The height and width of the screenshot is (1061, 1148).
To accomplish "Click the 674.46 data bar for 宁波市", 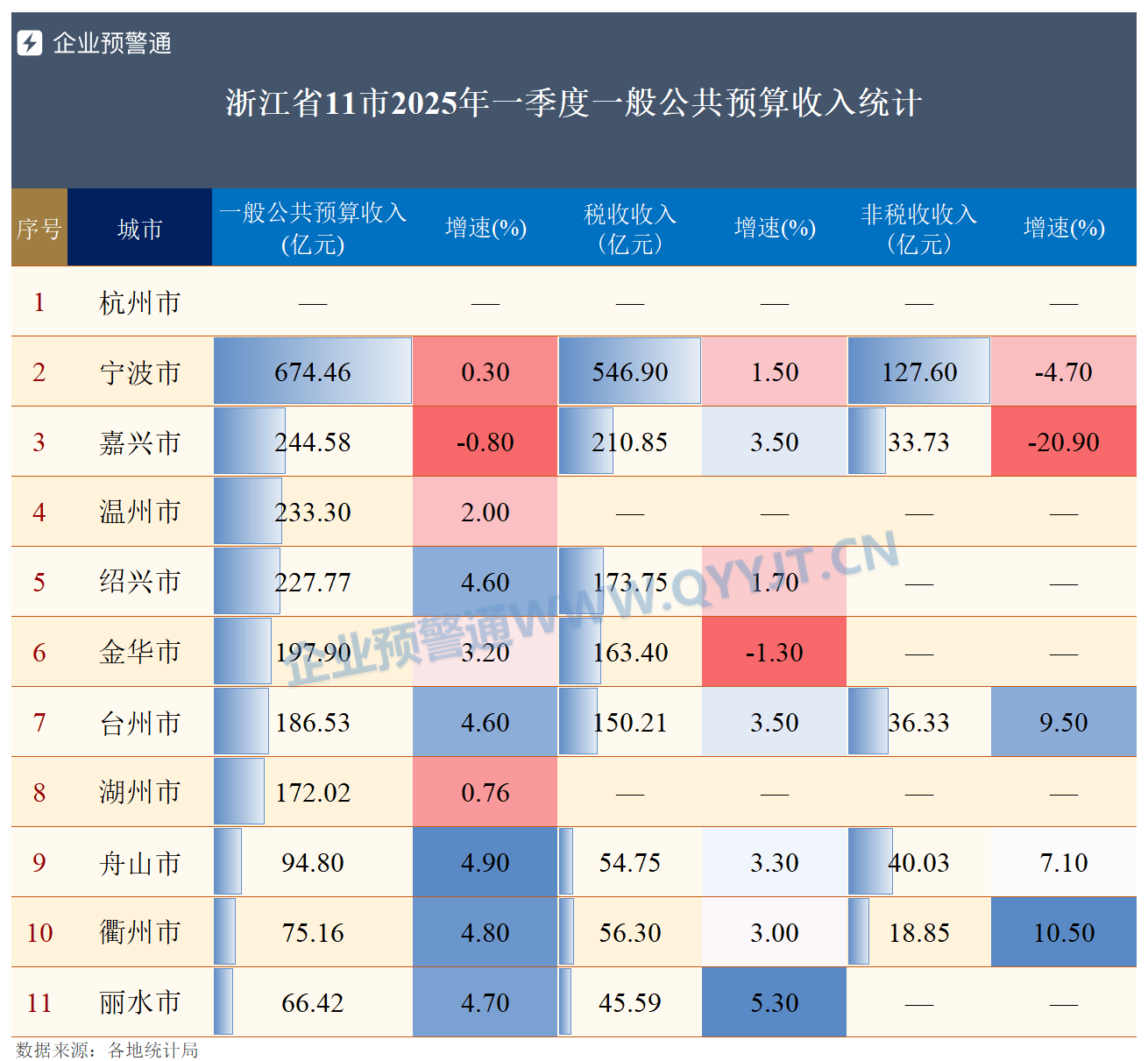I will pos(312,371).
